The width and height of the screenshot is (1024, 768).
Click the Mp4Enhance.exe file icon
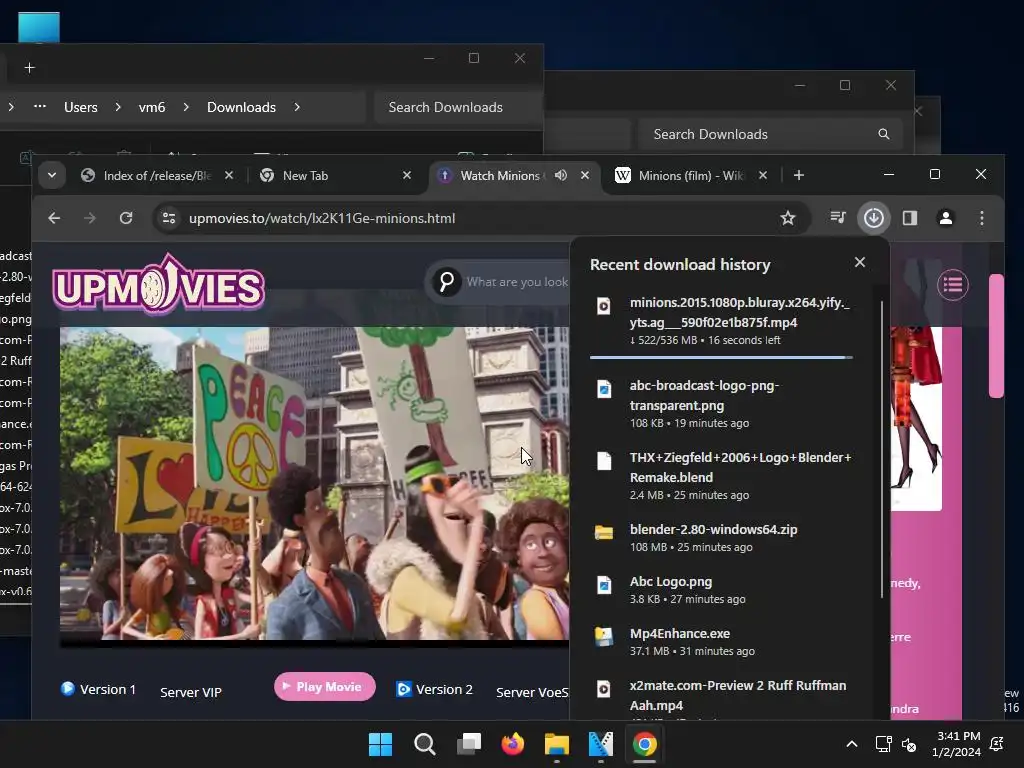point(603,637)
